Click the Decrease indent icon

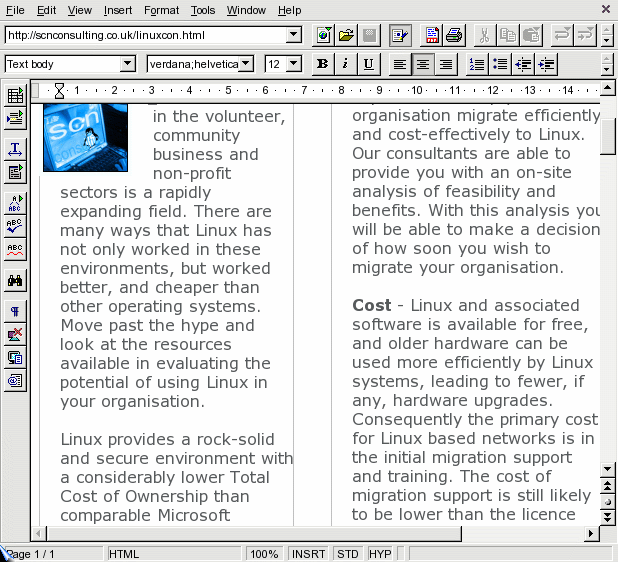523,64
